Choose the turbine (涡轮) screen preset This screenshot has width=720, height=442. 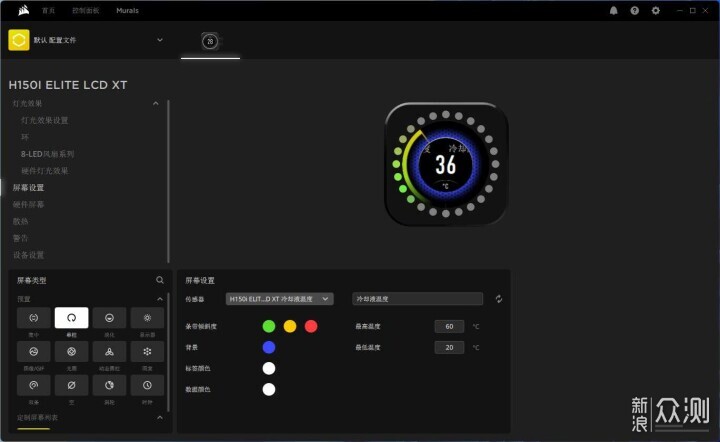click(x=109, y=385)
